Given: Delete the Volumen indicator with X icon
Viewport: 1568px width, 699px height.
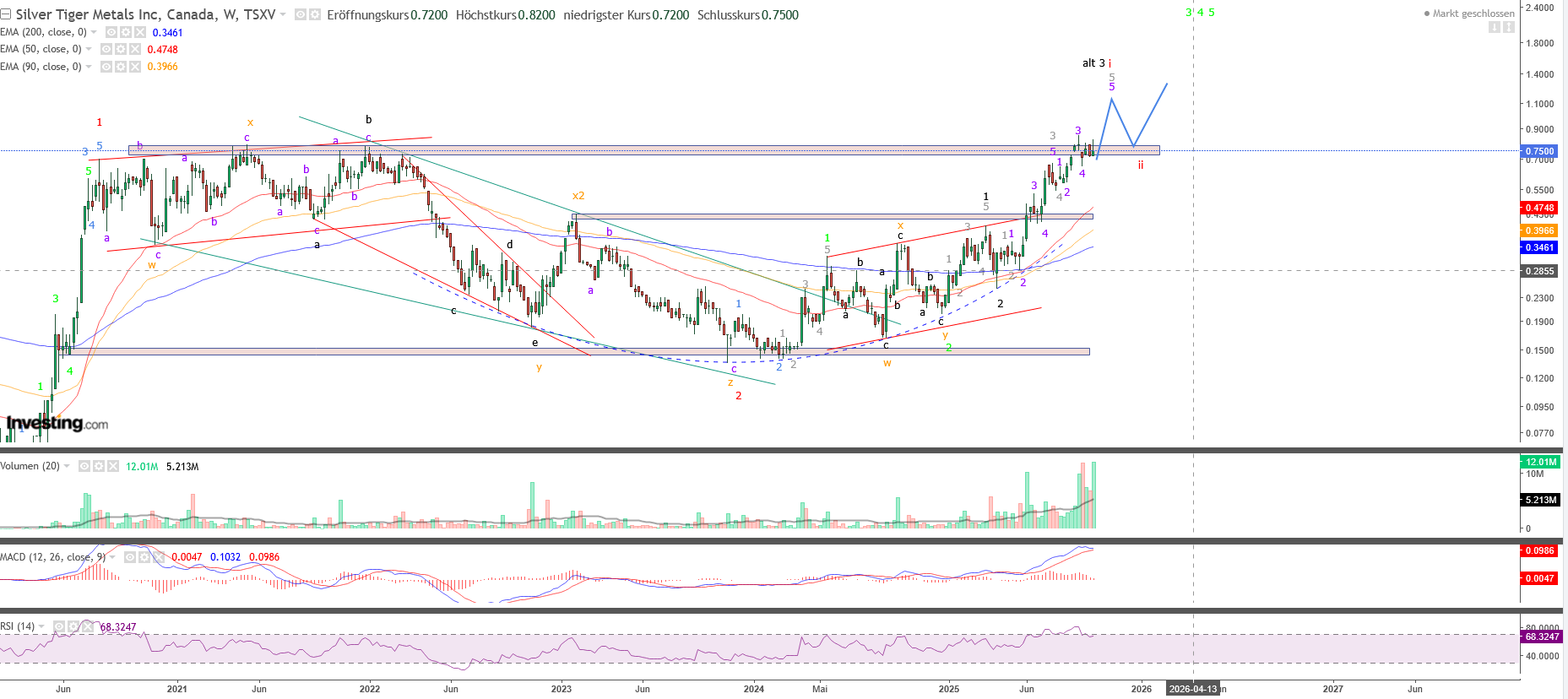Looking at the screenshot, I should point(113,466).
